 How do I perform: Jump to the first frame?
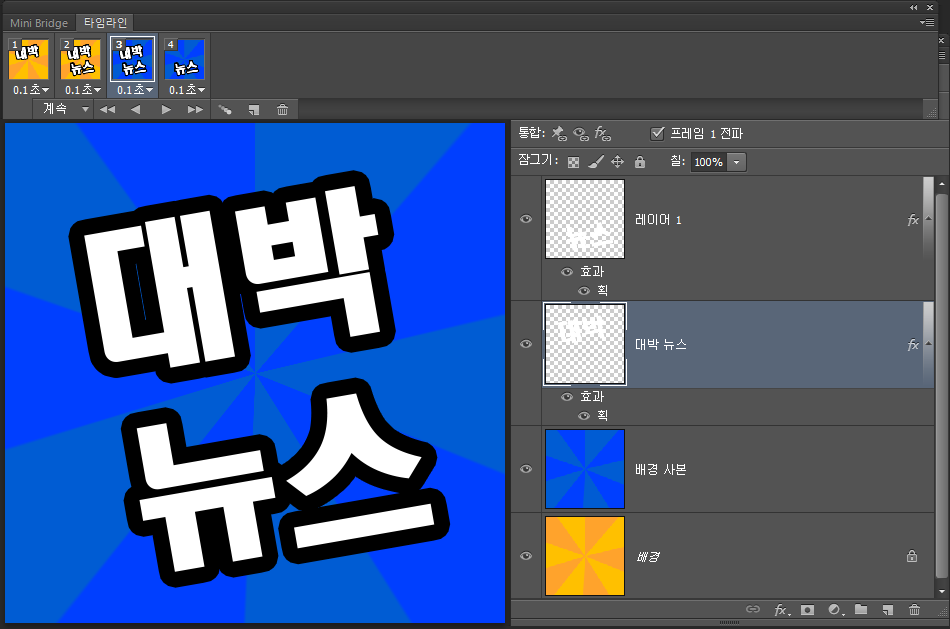pyautogui.click(x=107, y=110)
